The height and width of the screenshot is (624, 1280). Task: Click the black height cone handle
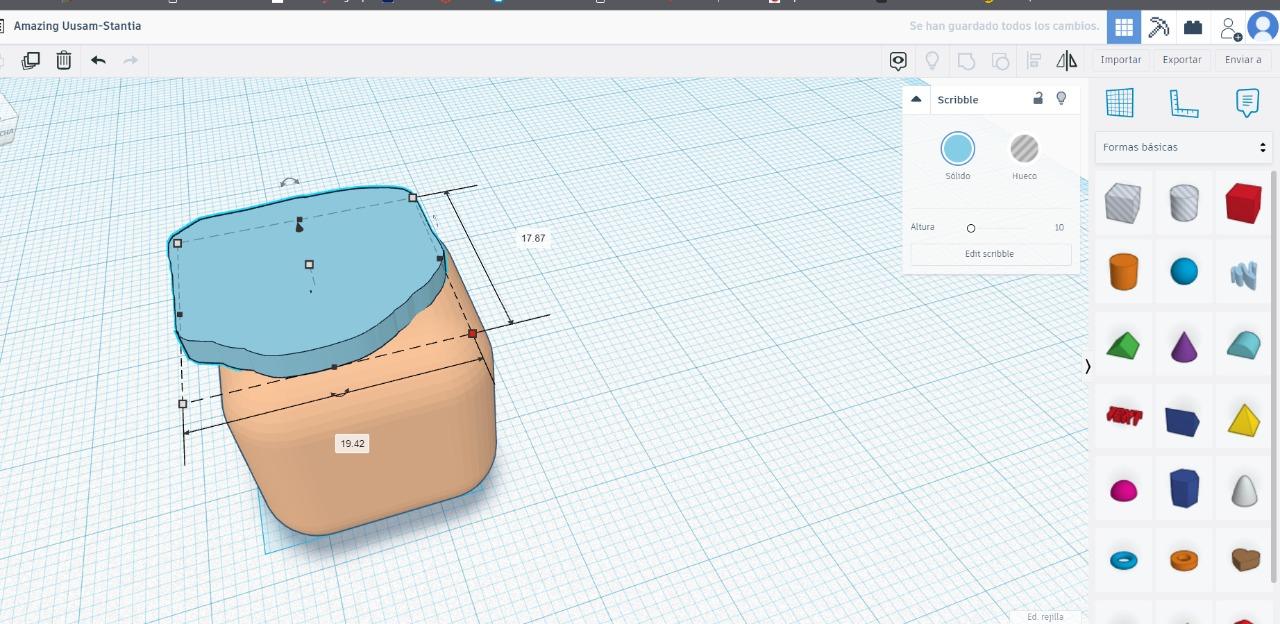[x=299, y=225]
